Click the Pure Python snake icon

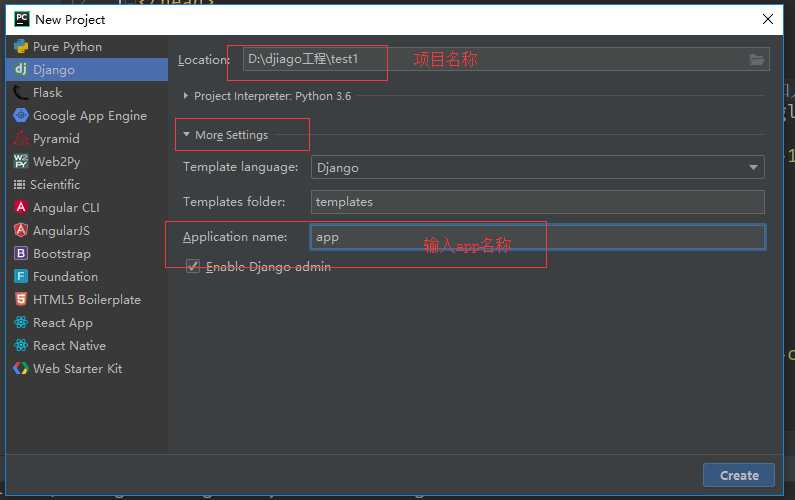point(21,47)
